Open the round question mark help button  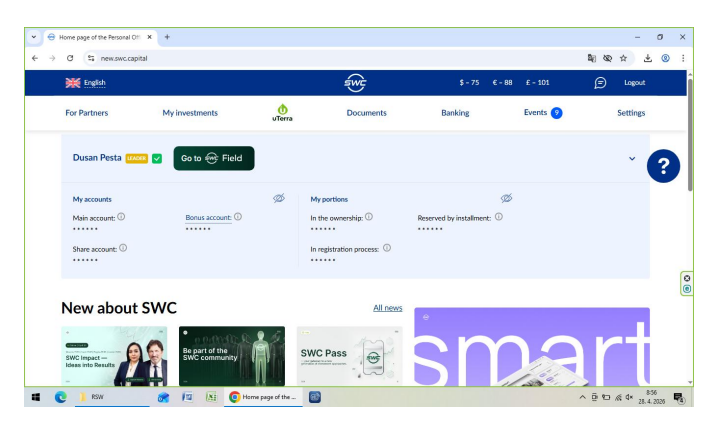pyautogui.click(x=663, y=166)
